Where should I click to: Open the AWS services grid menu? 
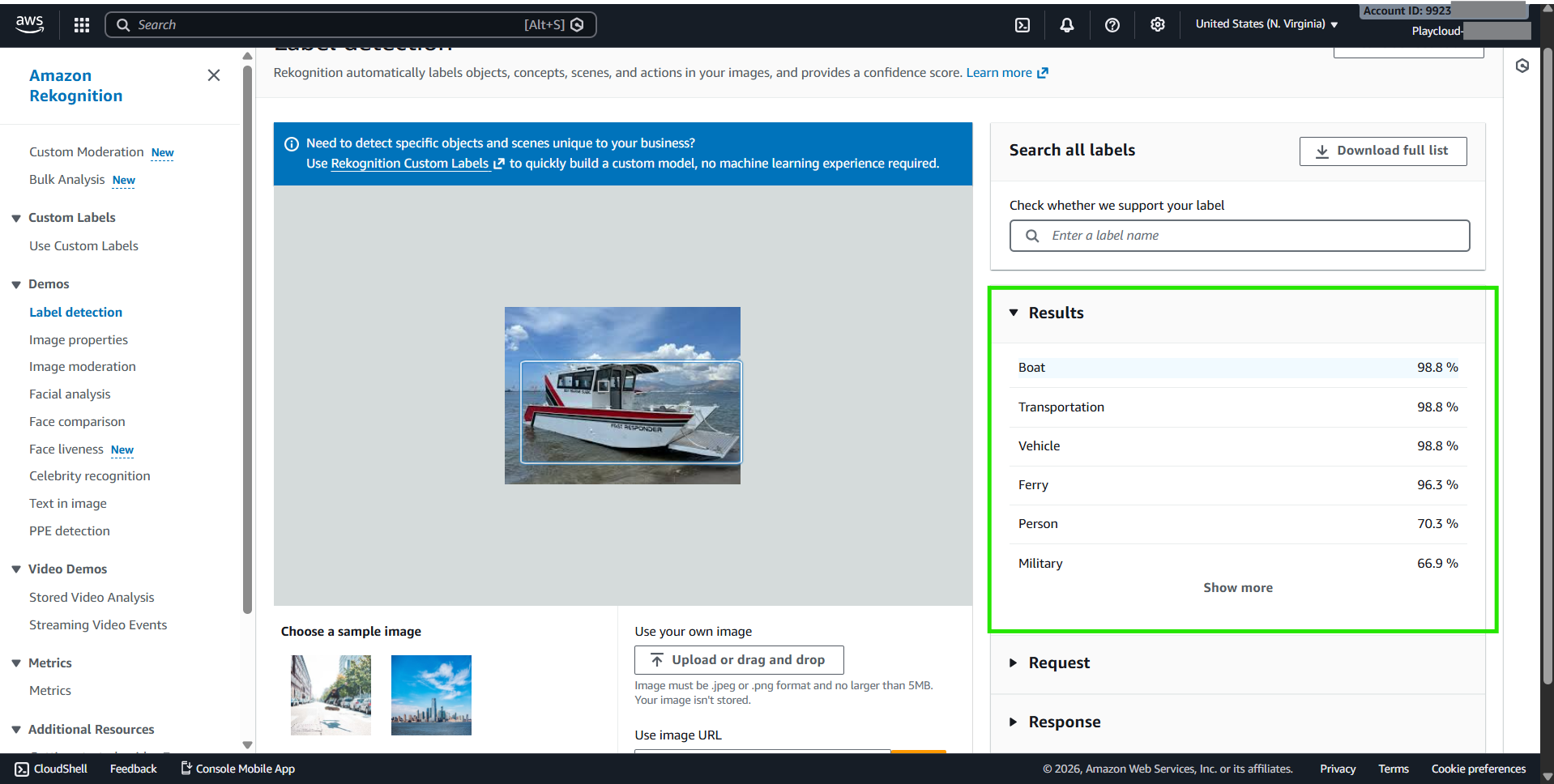click(x=82, y=25)
